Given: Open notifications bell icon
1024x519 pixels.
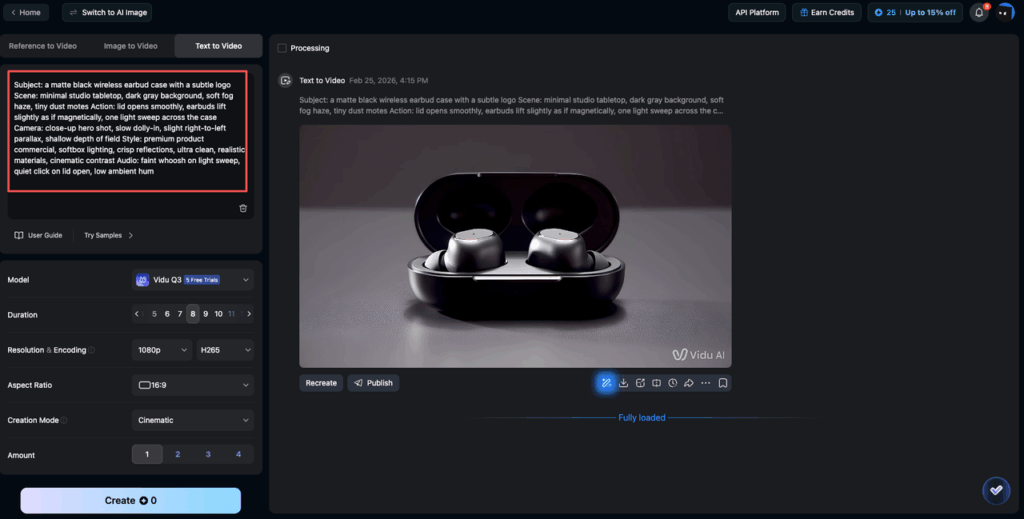Looking at the screenshot, I should point(979,12).
